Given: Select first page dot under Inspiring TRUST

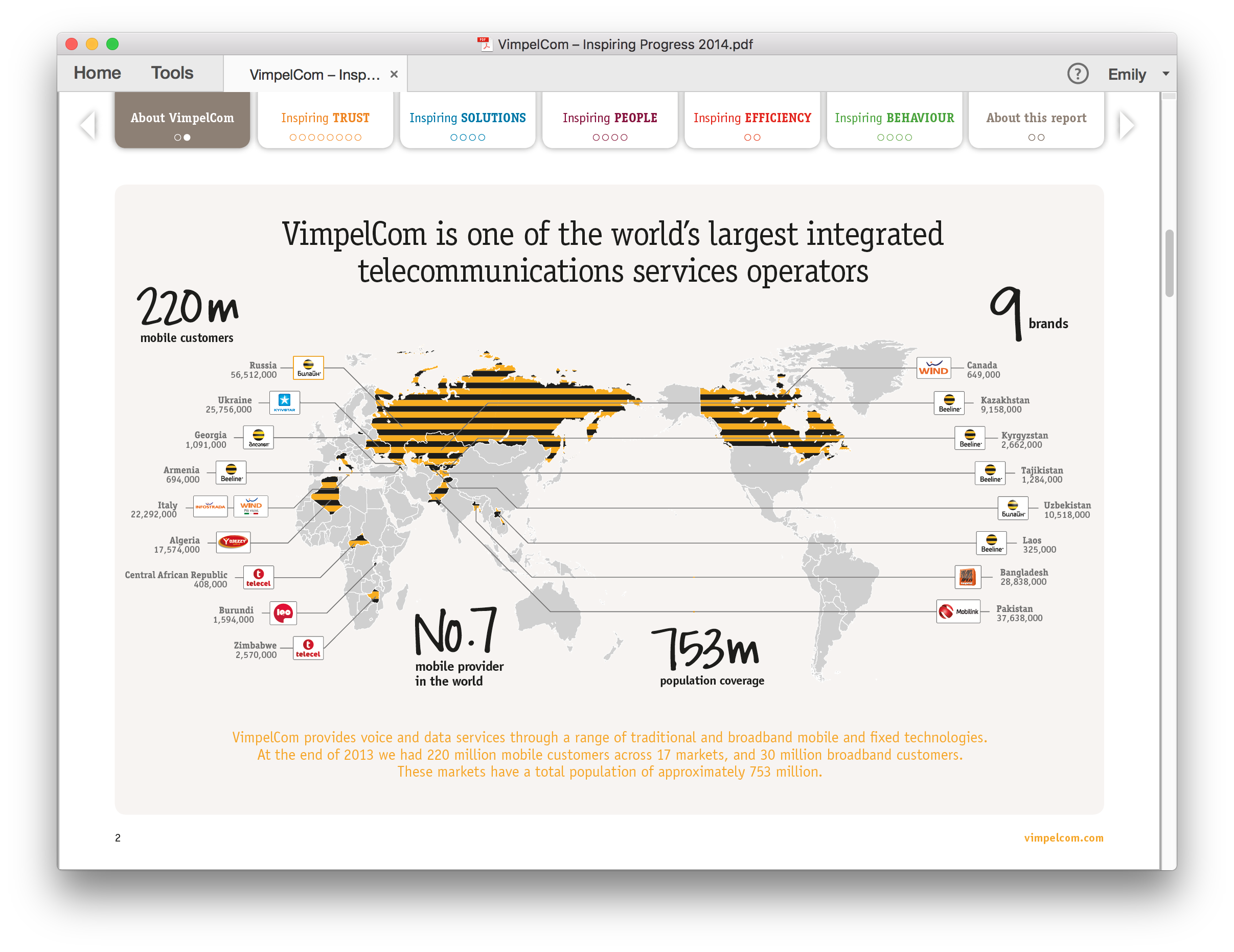Looking at the screenshot, I should coord(293,138).
